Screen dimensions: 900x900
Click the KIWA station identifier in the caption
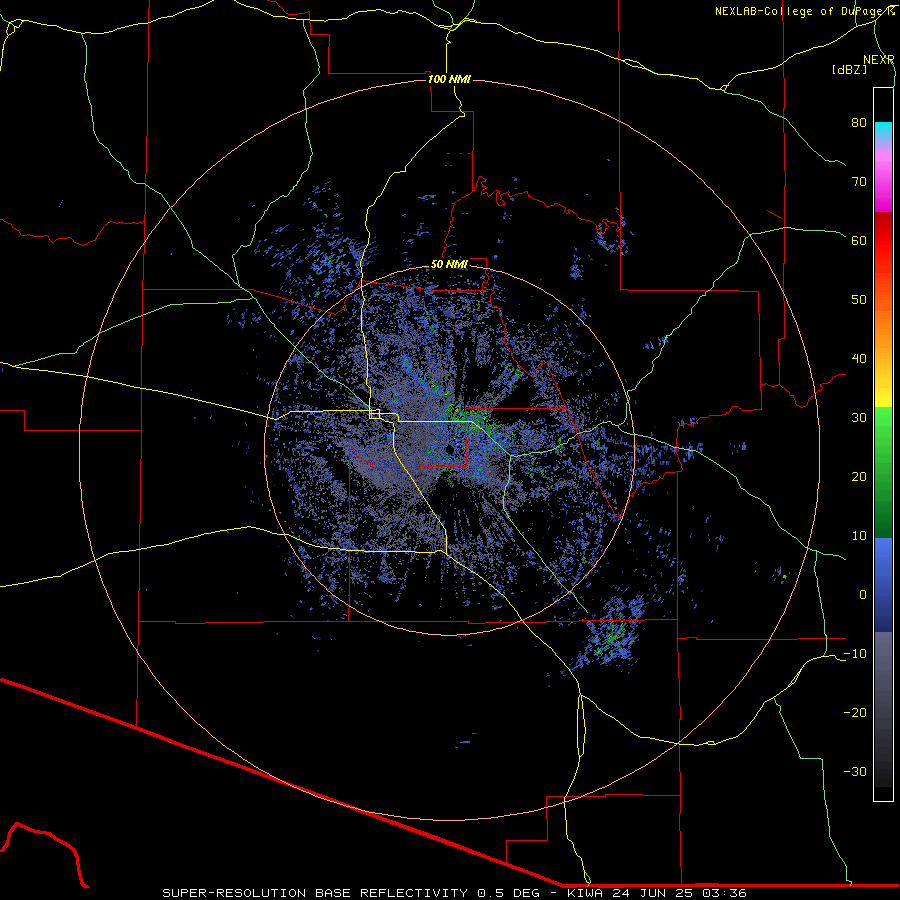pos(585,893)
